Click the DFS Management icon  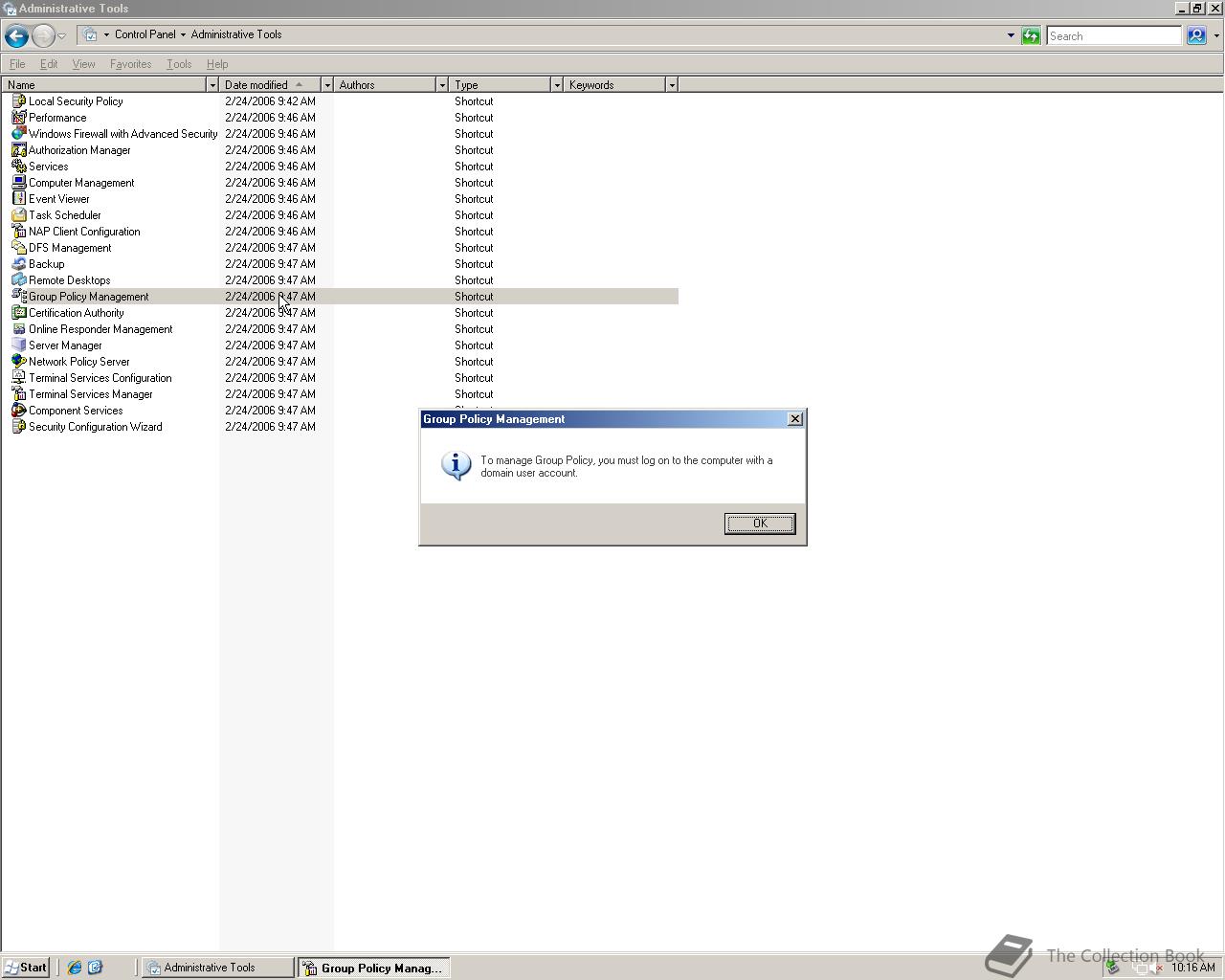tap(18, 248)
